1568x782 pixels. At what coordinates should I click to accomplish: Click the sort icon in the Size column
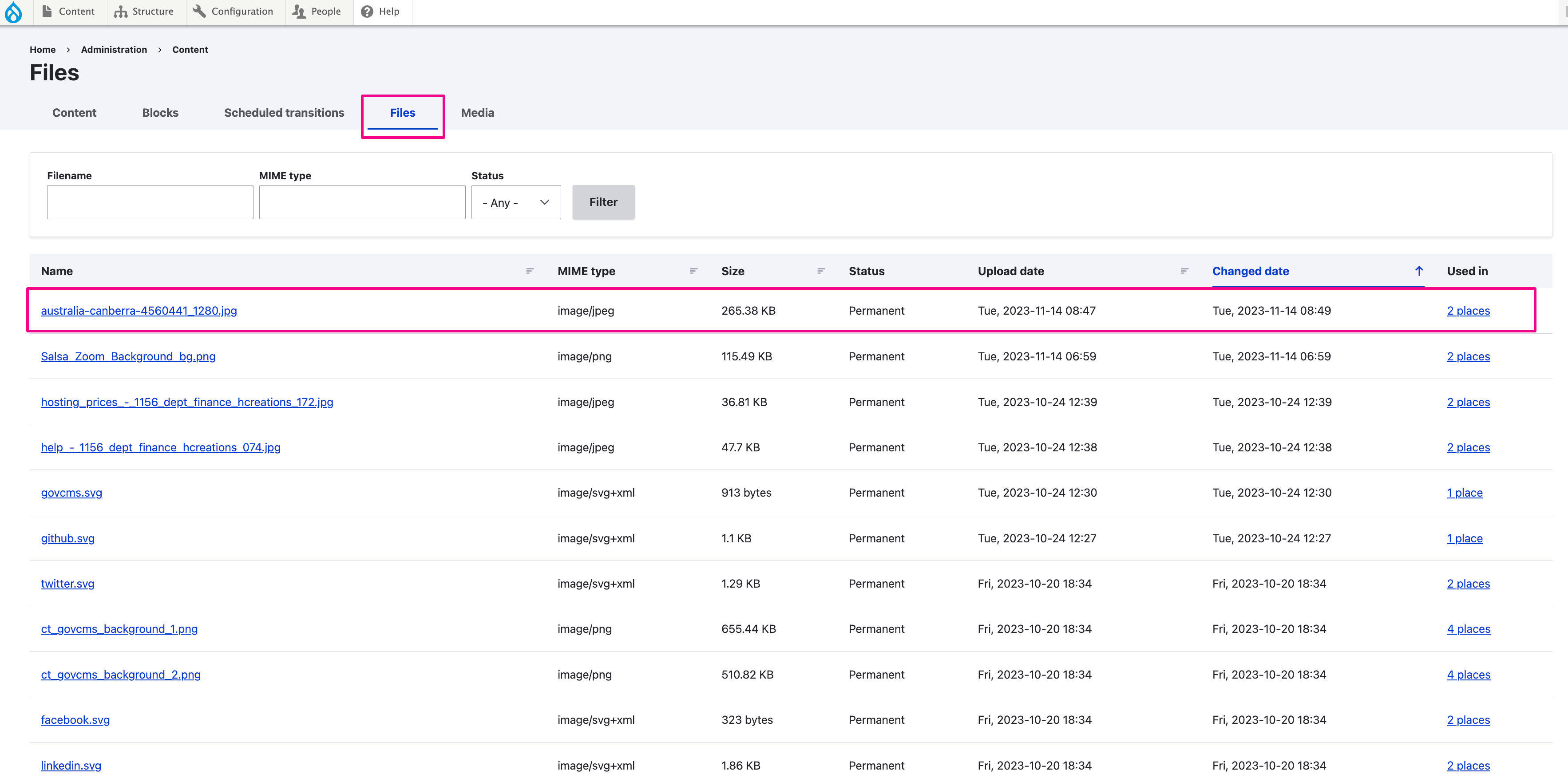pyautogui.click(x=820, y=272)
